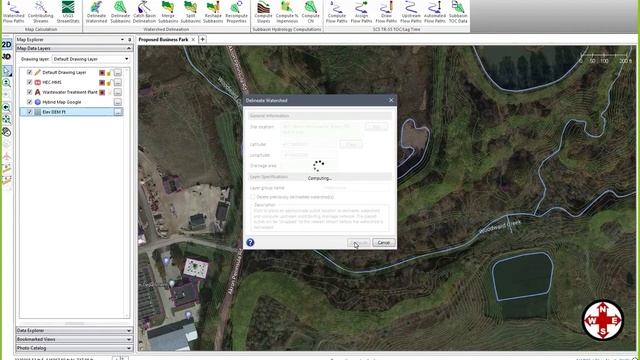Open options button for HEC-HMS layer
This screenshot has width=640, height=360.
pos(118,82)
